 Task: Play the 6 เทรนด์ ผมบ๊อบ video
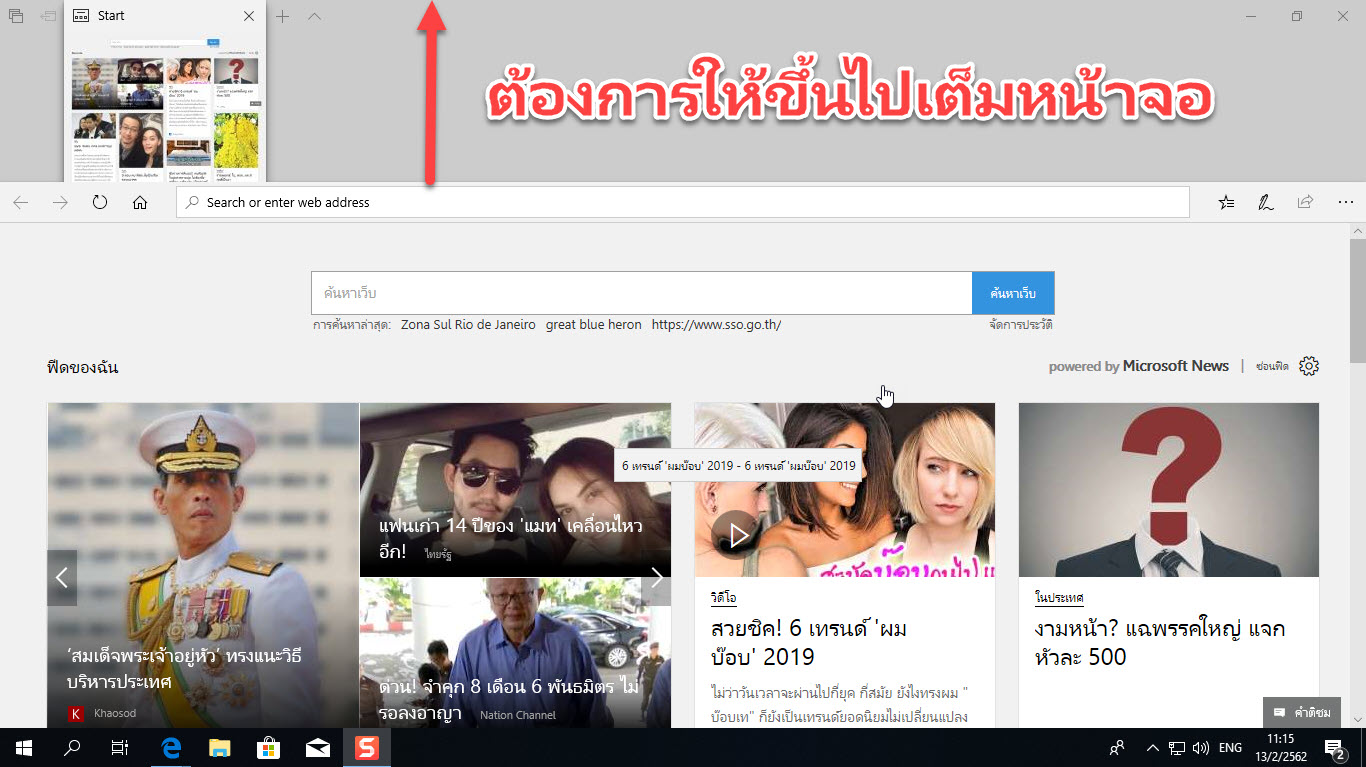pos(738,536)
